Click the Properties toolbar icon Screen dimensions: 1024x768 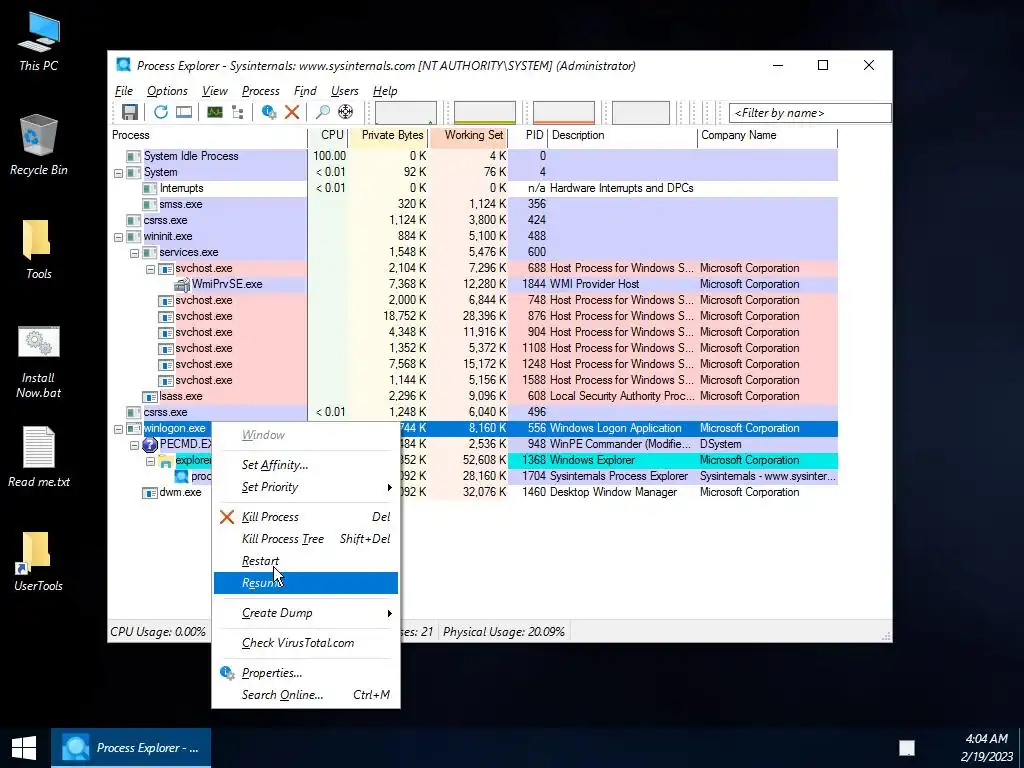click(268, 112)
